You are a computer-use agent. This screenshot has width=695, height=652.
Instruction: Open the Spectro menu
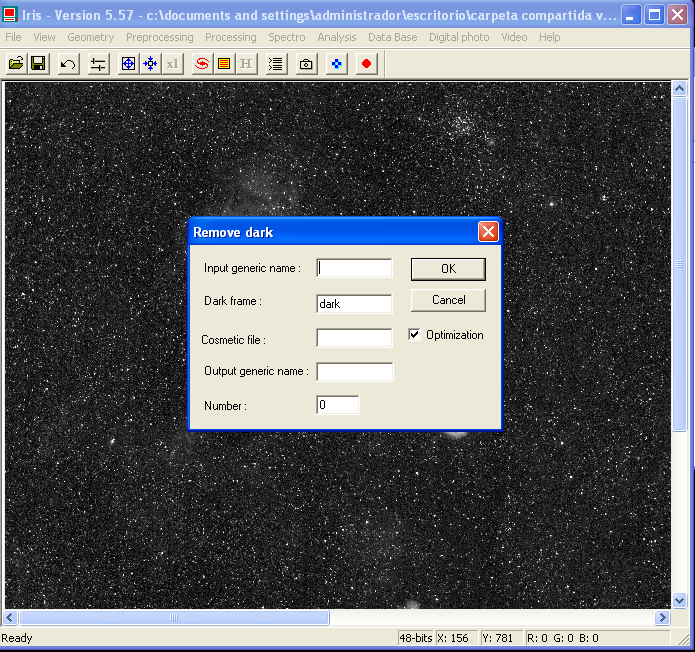click(x=287, y=37)
